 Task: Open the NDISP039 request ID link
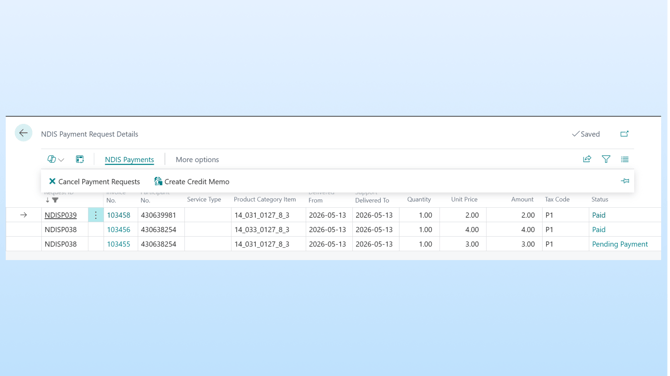coord(61,215)
